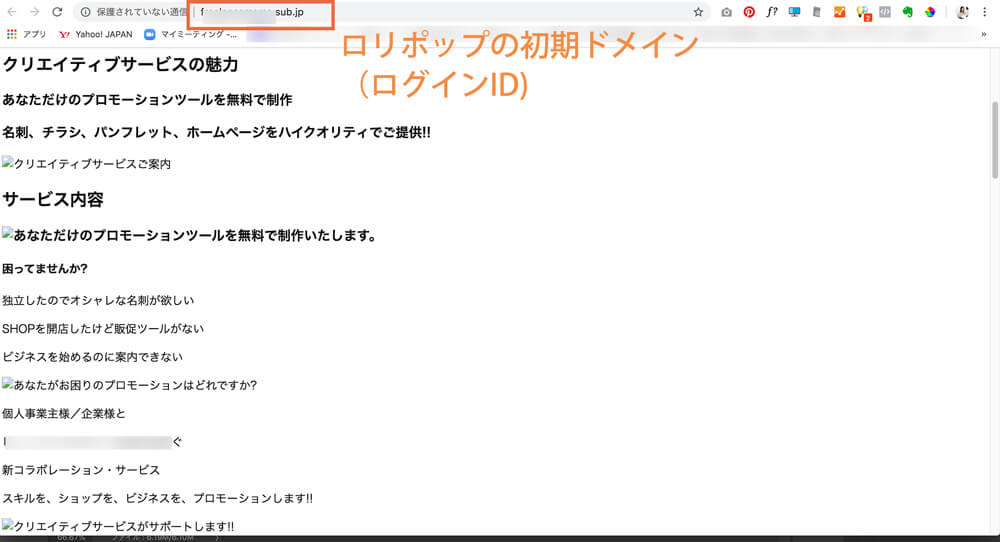
Task: Open the gray document extension
Action: click(x=816, y=12)
